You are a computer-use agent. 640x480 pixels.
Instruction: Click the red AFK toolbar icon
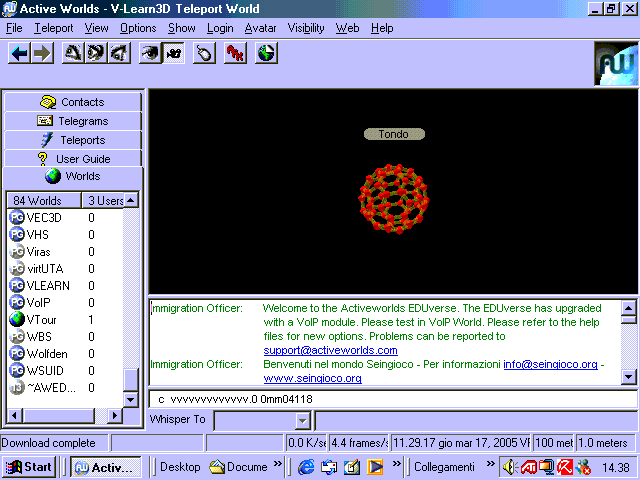(x=235, y=53)
